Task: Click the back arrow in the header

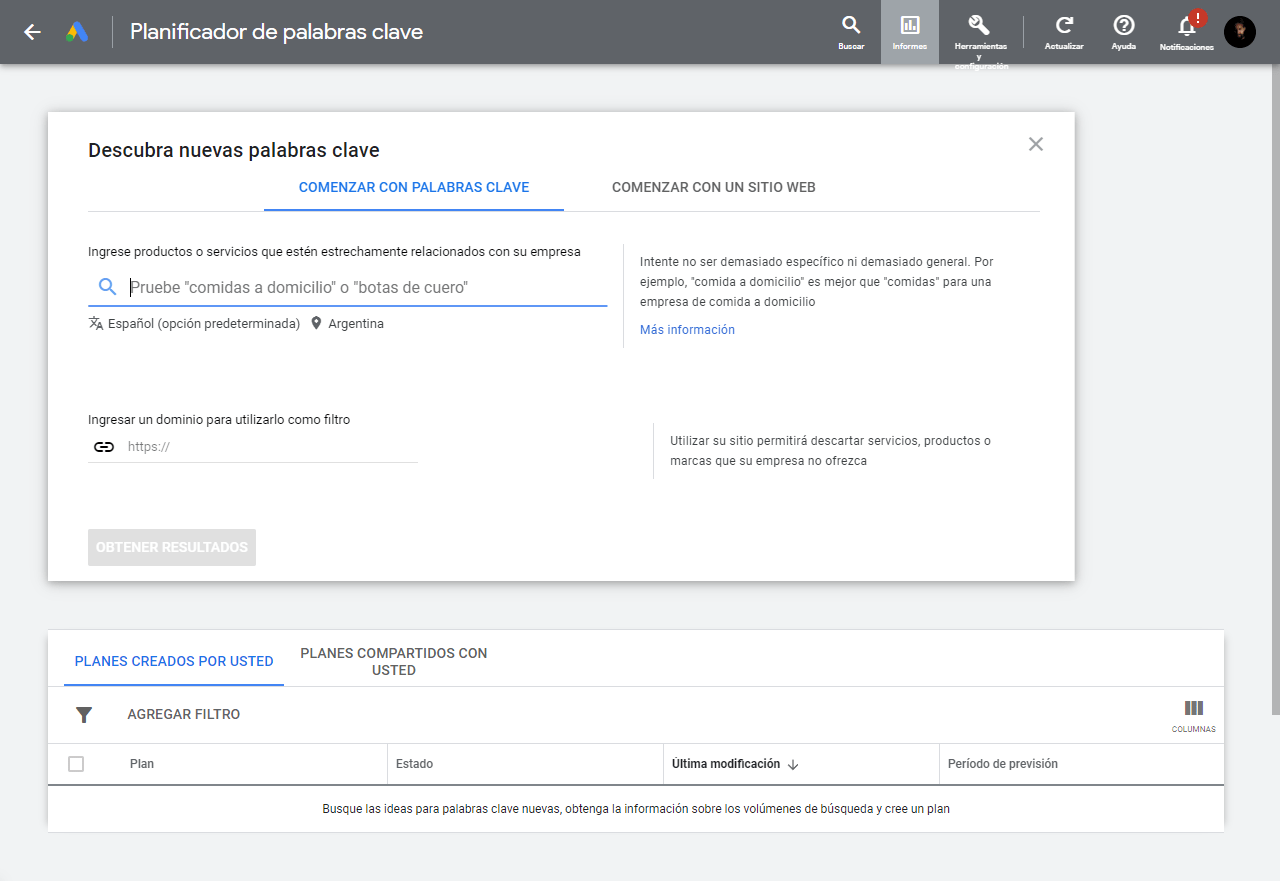Action: (x=31, y=31)
